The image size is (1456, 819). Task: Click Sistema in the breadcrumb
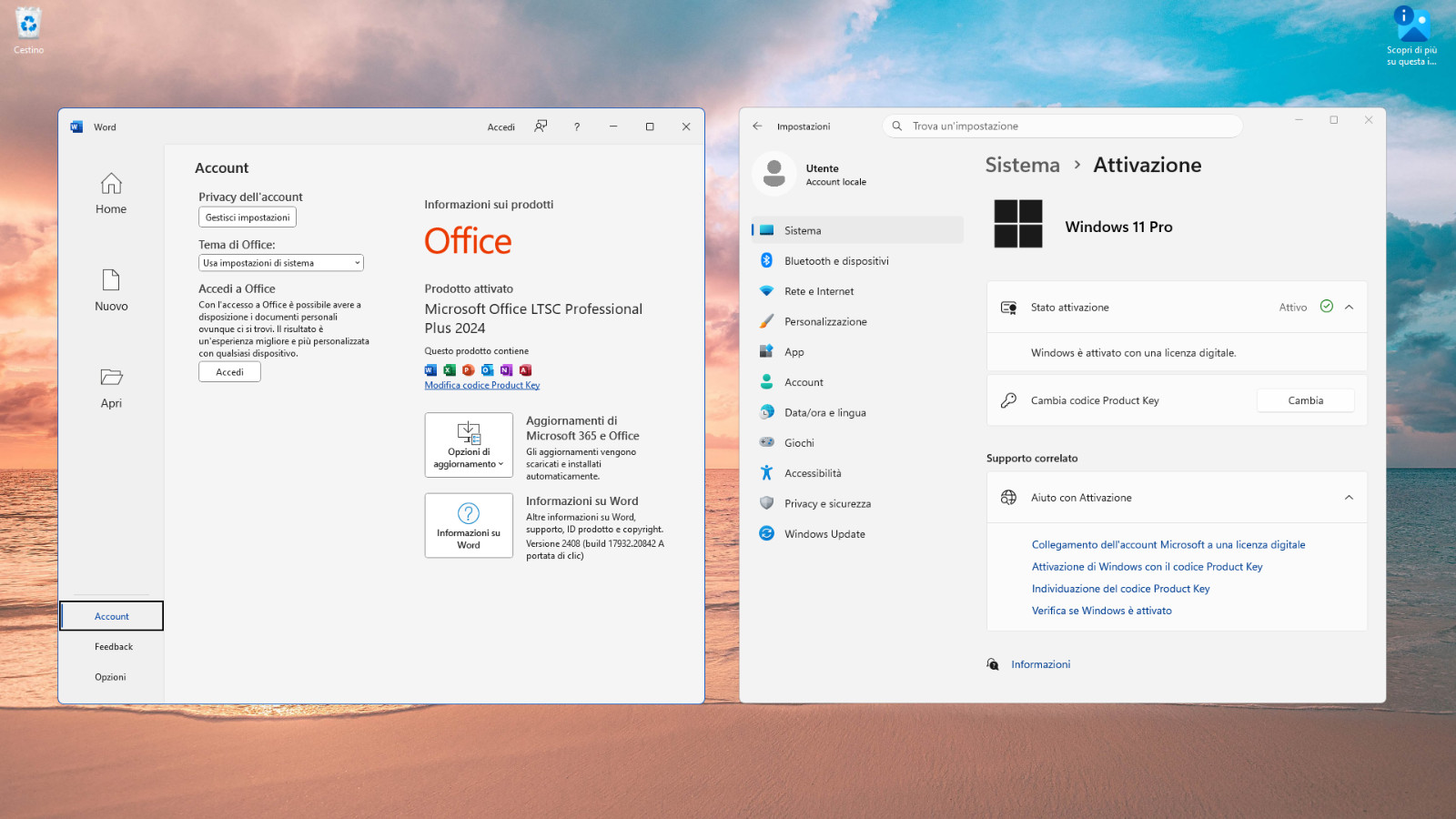pos(1022,165)
